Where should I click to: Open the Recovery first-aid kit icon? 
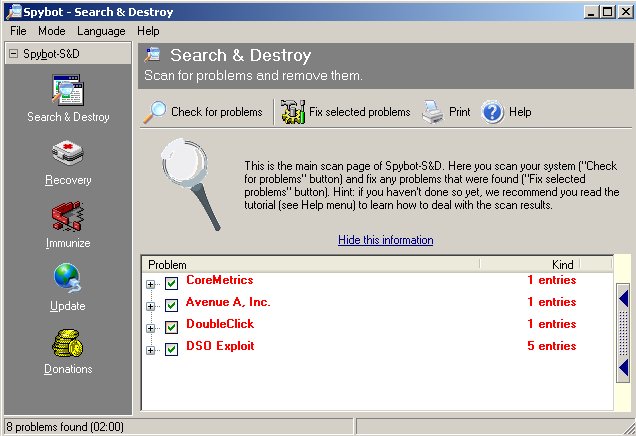coord(68,153)
